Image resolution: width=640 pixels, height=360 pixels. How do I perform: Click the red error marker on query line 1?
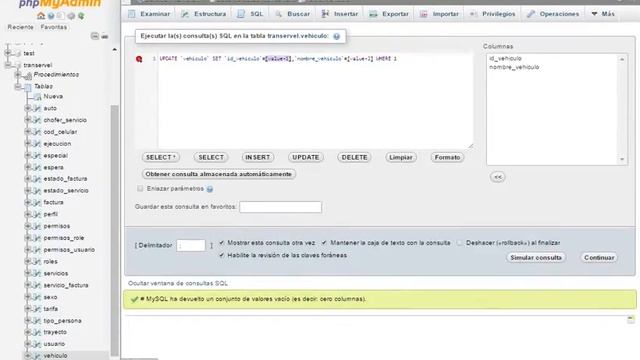[139, 59]
